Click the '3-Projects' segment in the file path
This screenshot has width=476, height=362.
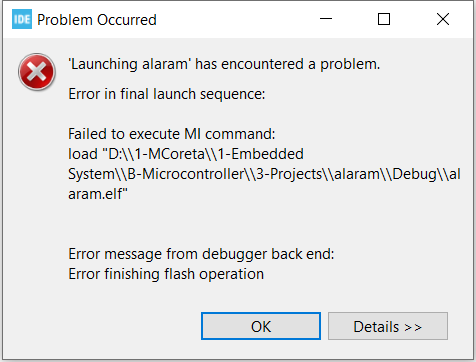point(290,174)
